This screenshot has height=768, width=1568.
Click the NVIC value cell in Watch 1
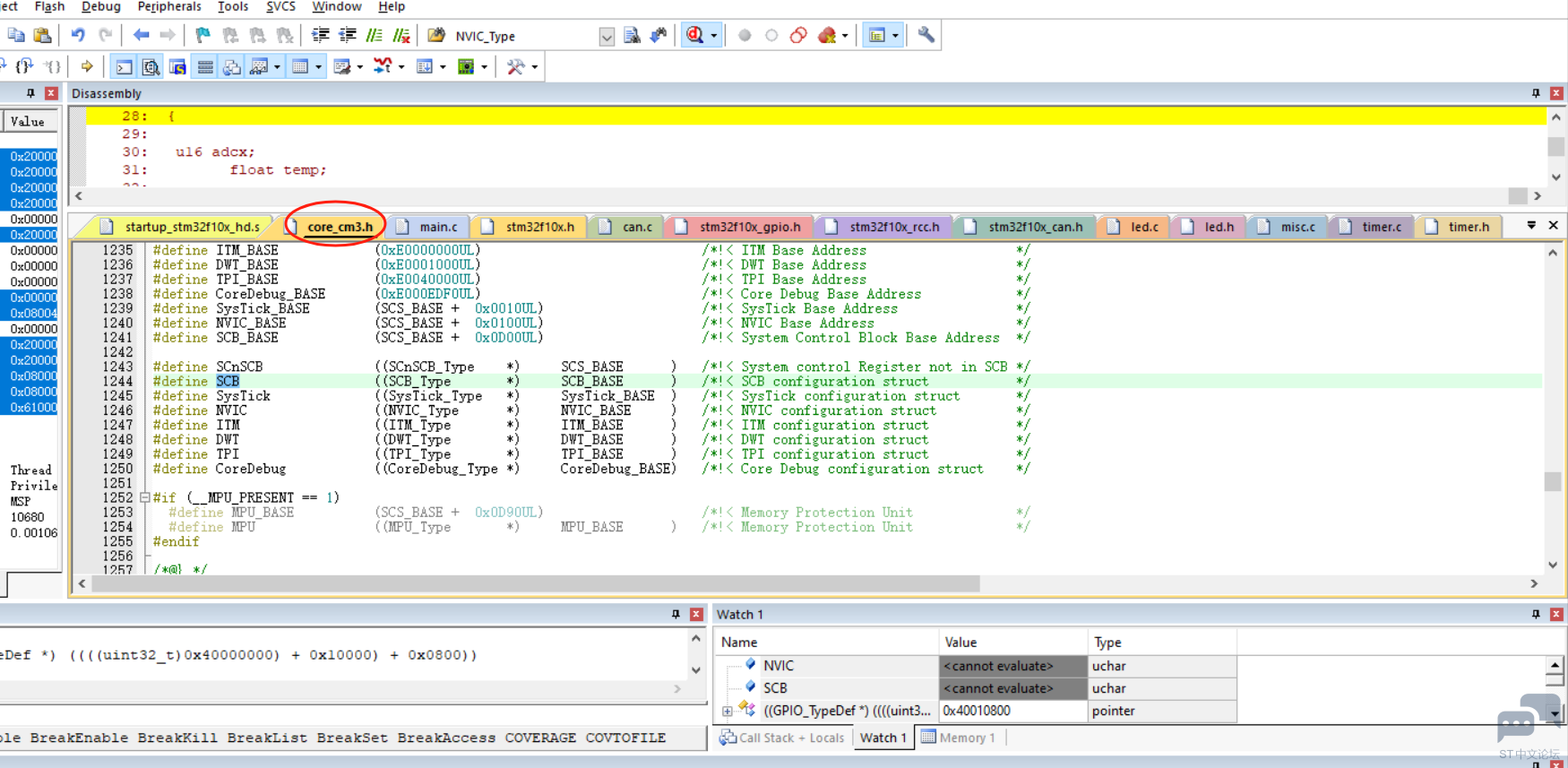(1012, 666)
